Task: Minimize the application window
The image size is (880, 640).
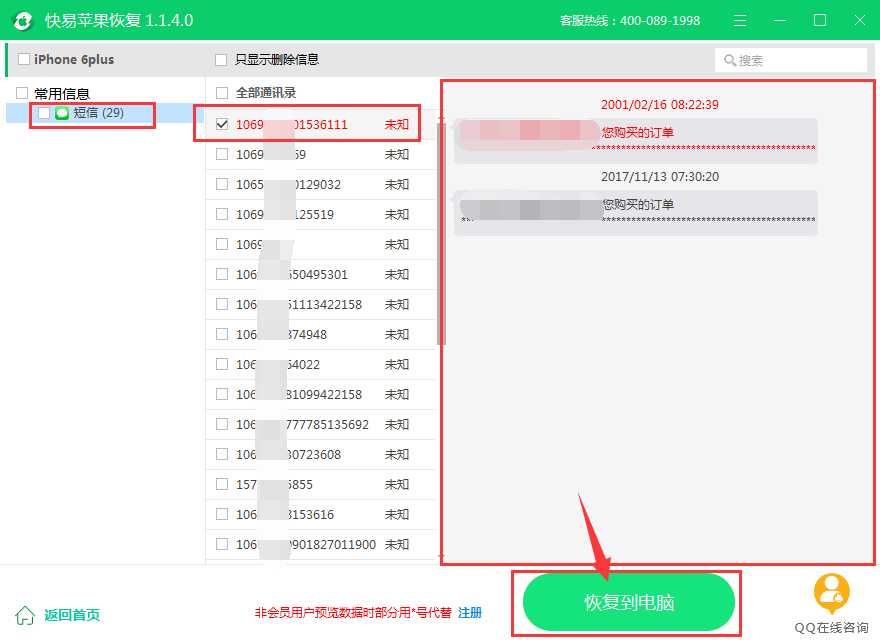Action: click(780, 20)
